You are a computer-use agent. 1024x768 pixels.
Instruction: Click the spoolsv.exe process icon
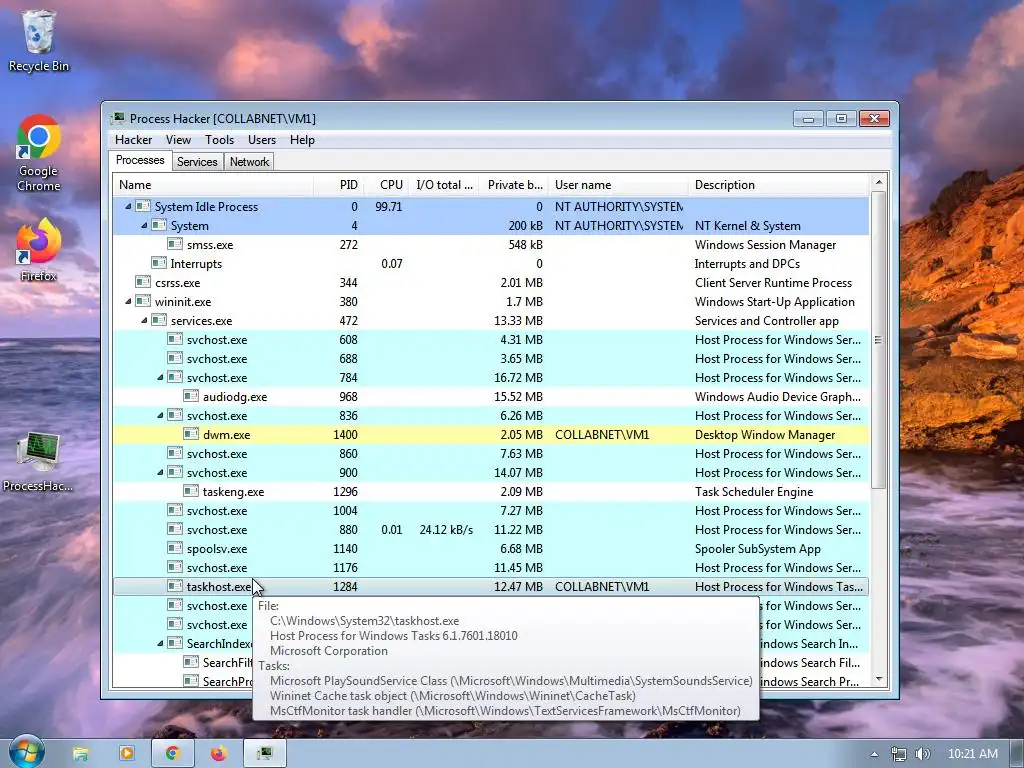coord(174,548)
